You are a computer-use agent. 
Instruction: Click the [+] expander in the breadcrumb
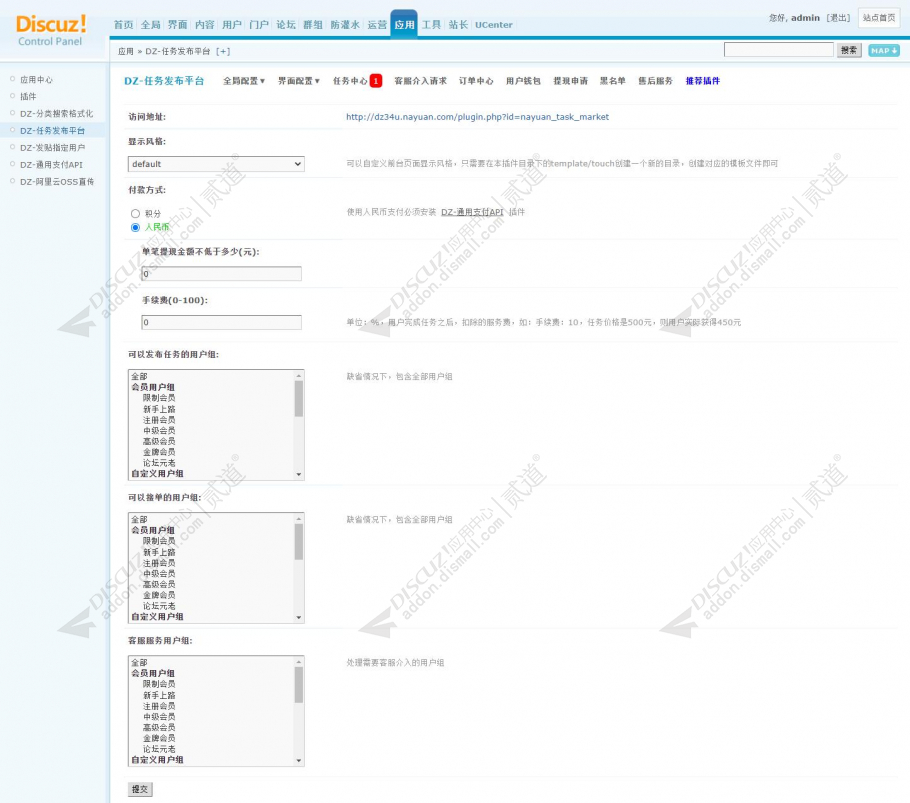coord(223,51)
